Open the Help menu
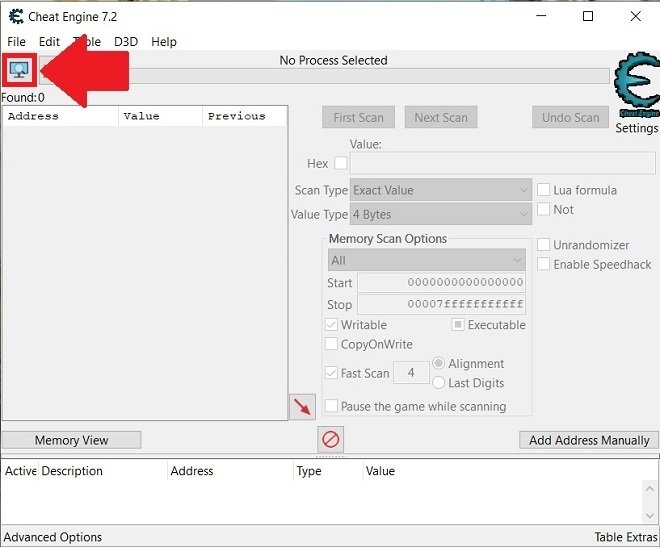 [164, 42]
